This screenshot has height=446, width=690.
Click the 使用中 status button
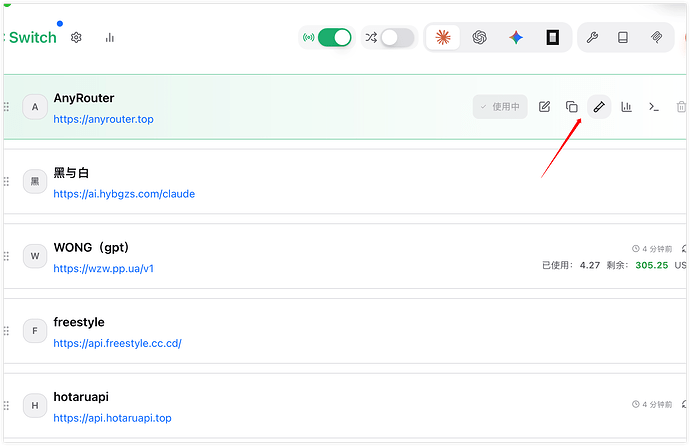coord(500,106)
